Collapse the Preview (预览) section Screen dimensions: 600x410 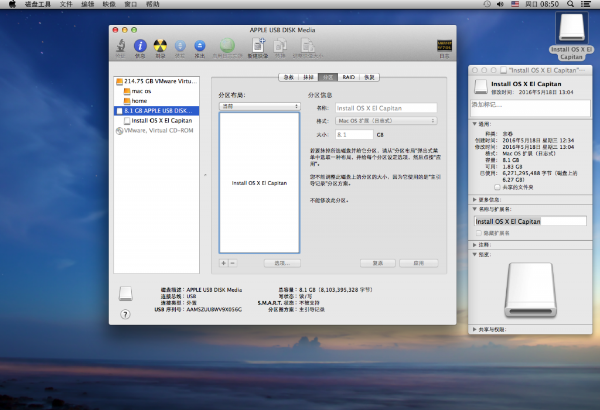[x=475, y=255]
